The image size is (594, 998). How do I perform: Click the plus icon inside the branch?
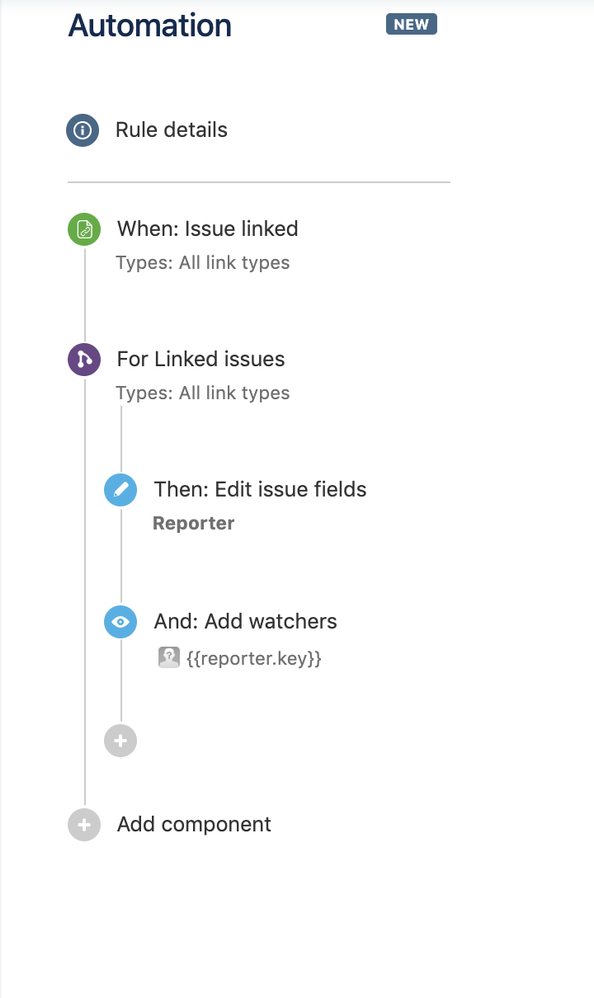click(120, 741)
